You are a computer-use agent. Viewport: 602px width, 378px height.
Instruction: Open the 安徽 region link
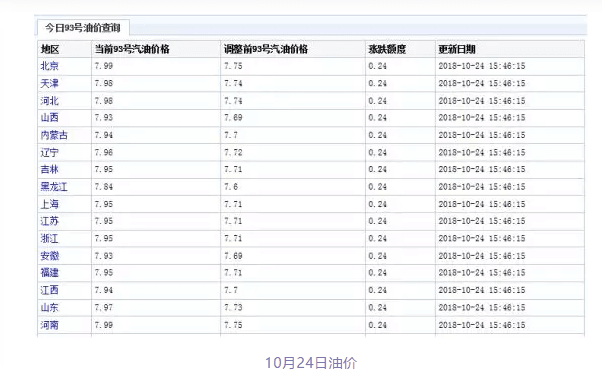tap(50, 256)
